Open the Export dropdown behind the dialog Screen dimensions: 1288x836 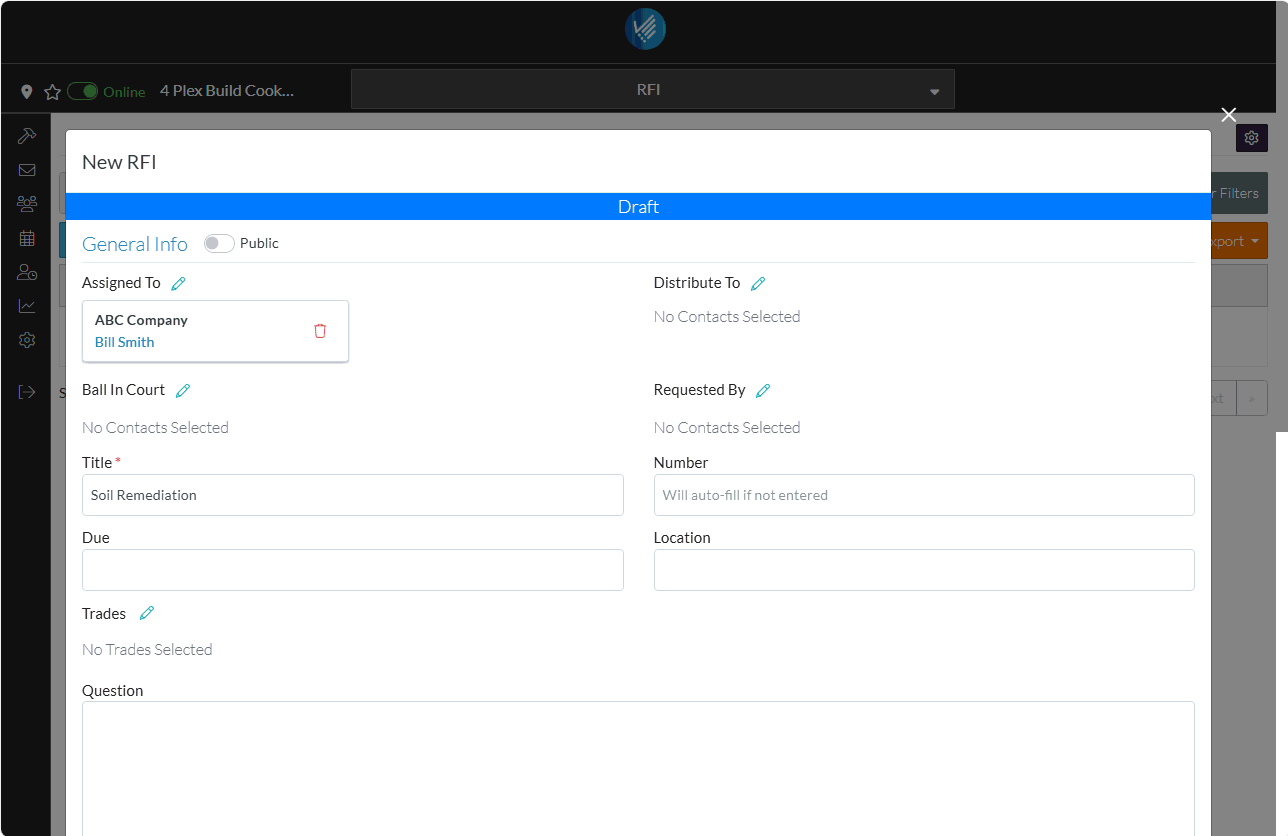pos(1239,241)
